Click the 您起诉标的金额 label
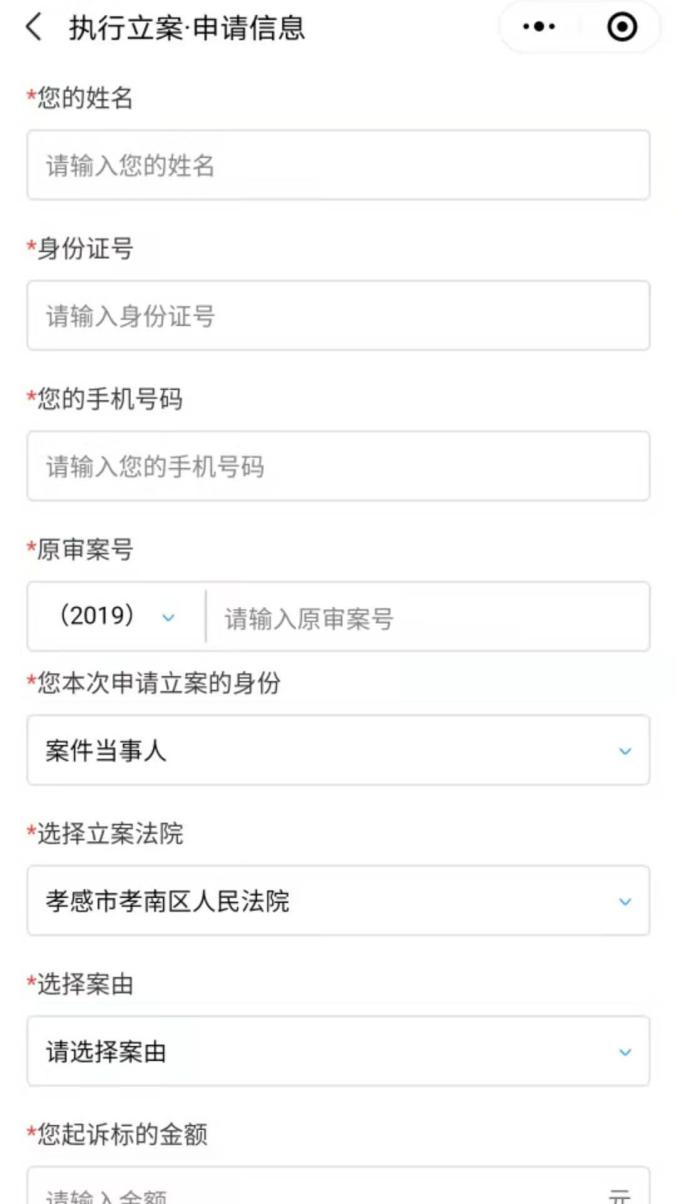677x1204 pixels. pos(121,1135)
